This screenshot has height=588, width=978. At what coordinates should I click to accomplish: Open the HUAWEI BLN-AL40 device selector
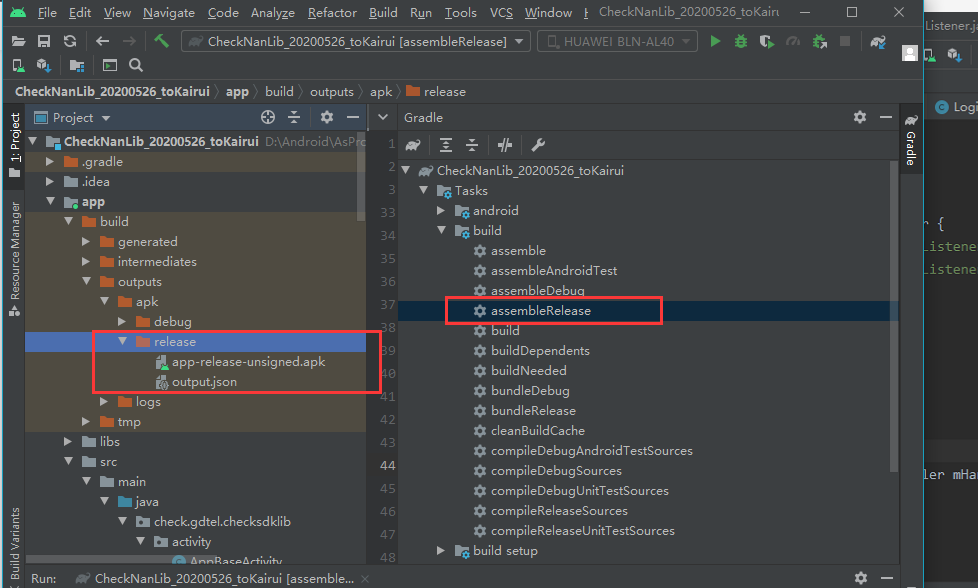pos(617,42)
